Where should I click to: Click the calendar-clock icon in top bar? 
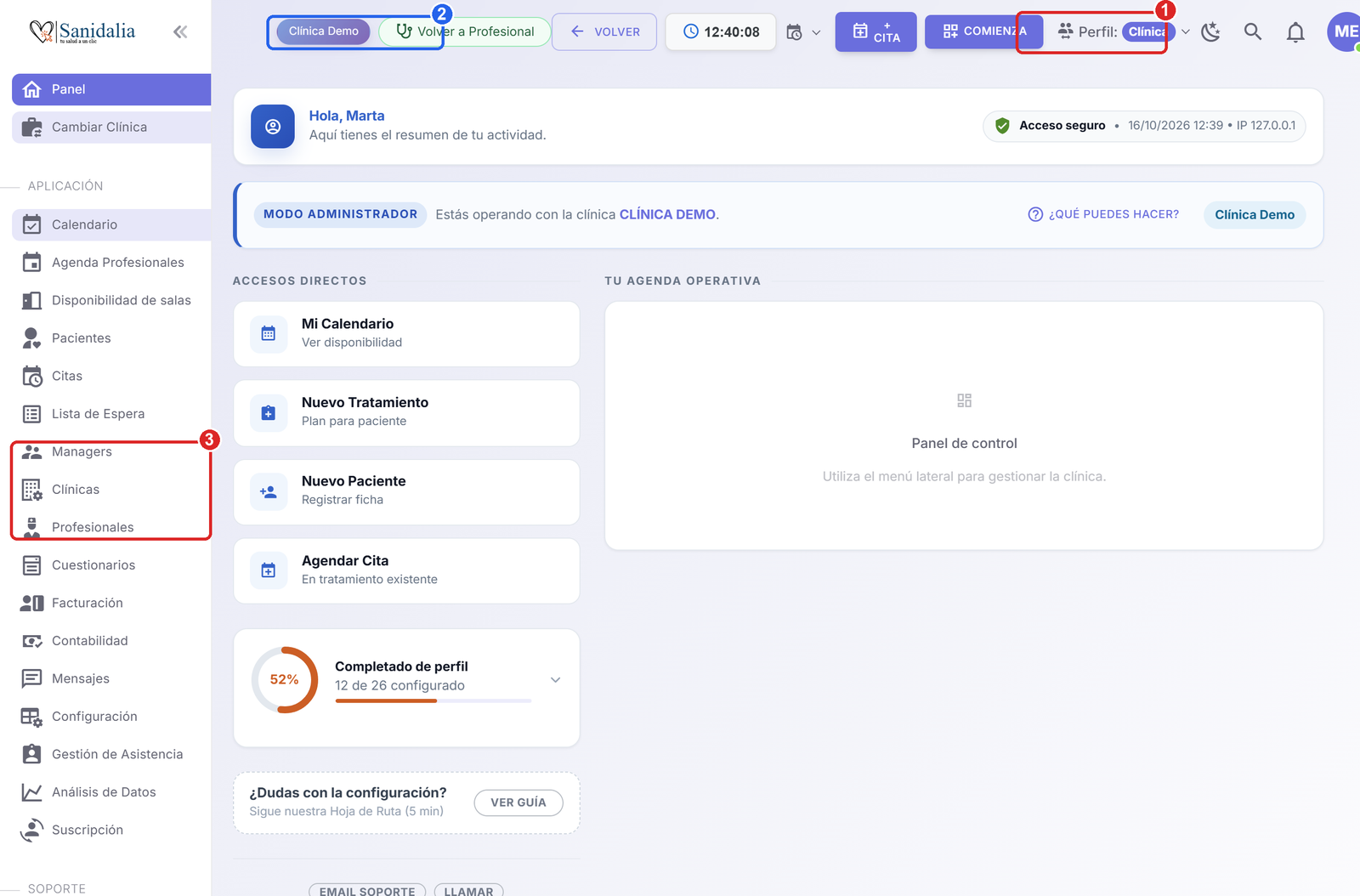tap(794, 32)
